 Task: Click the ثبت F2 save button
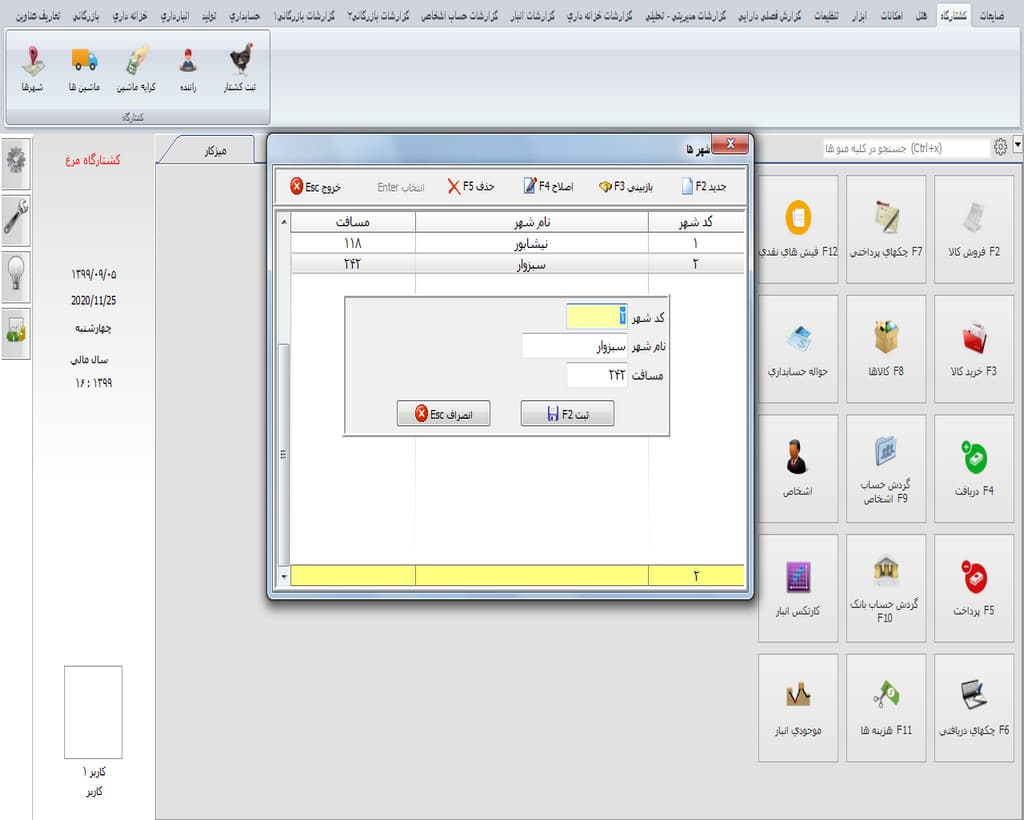[x=567, y=414]
